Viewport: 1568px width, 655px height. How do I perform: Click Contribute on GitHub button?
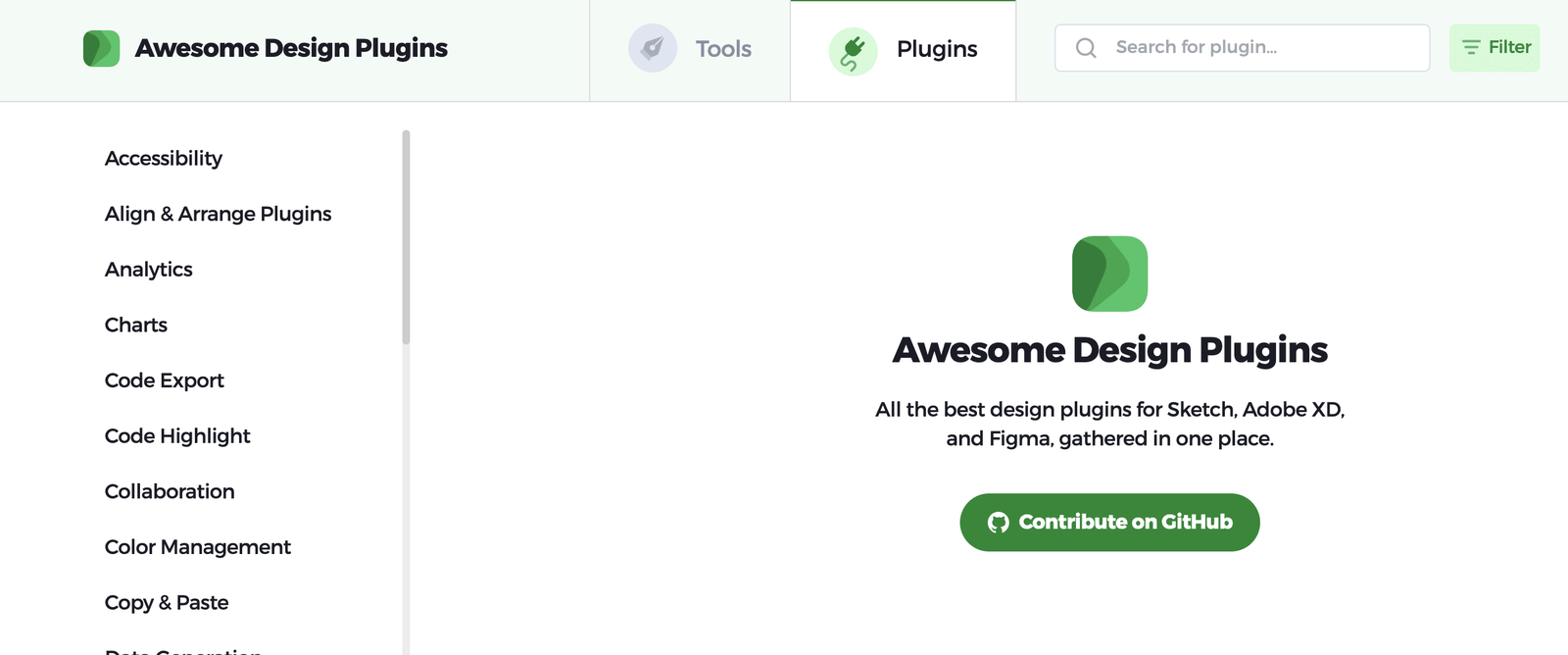point(1109,523)
